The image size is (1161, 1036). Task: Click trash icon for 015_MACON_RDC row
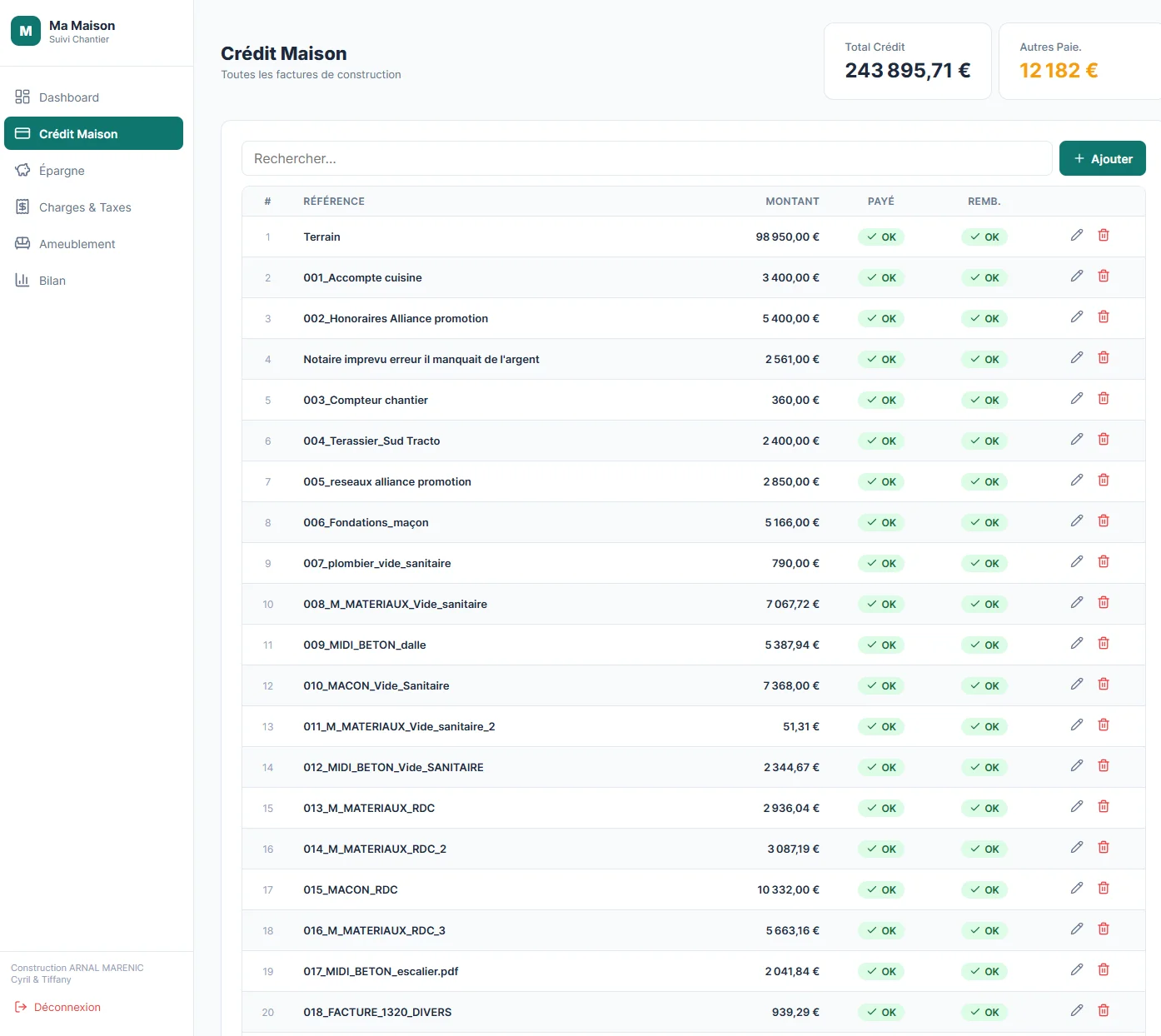(1103, 889)
